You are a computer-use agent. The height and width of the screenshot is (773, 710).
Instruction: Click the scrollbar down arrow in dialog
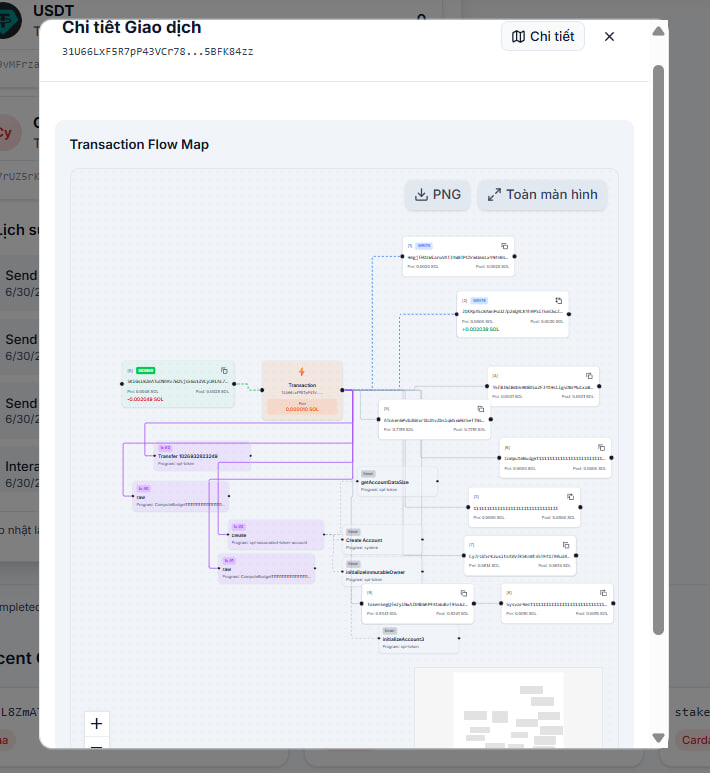658,738
